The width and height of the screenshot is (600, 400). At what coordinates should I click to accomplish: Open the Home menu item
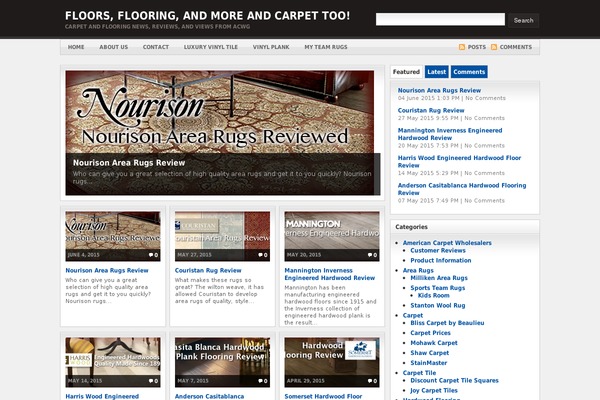(x=76, y=47)
